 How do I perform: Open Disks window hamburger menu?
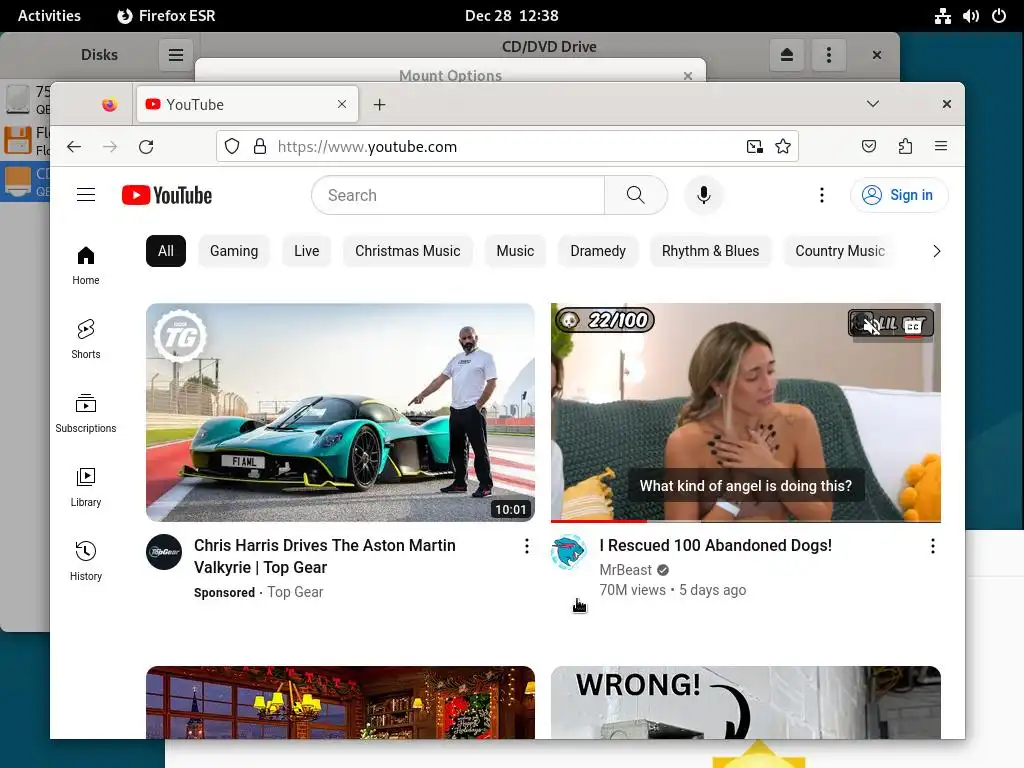[x=176, y=55]
